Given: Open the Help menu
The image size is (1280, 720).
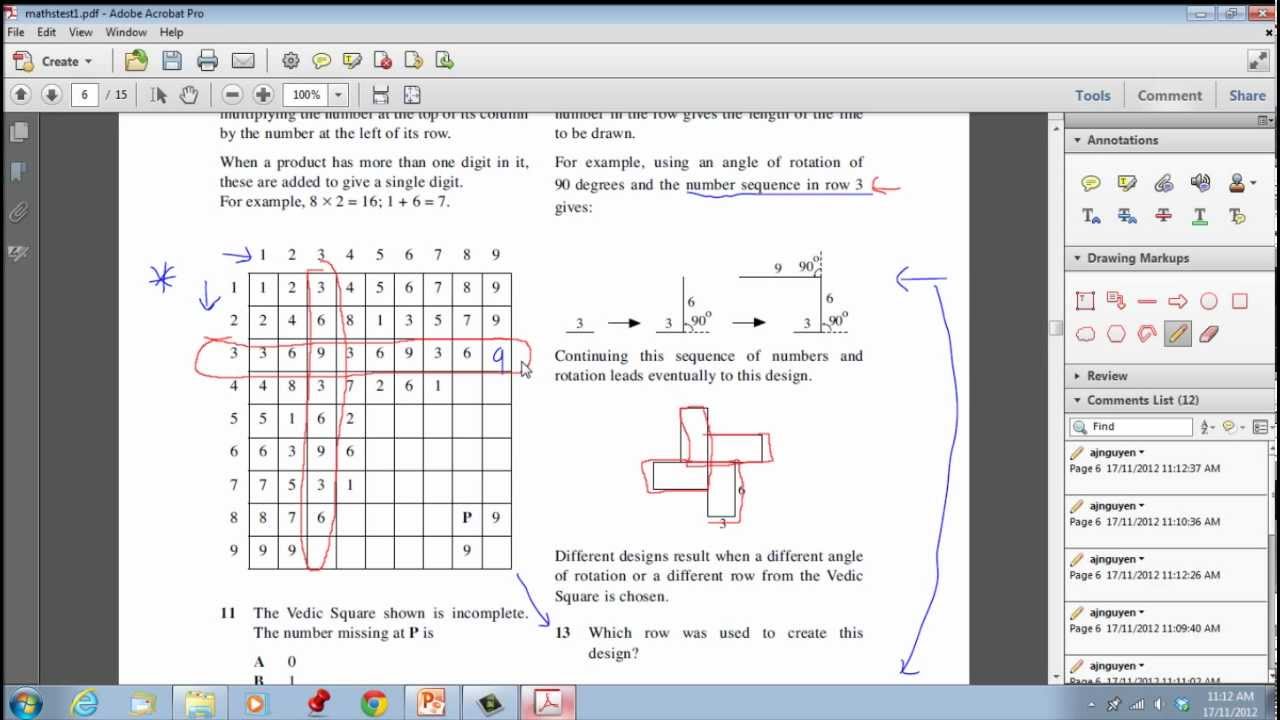Looking at the screenshot, I should 171,32.
